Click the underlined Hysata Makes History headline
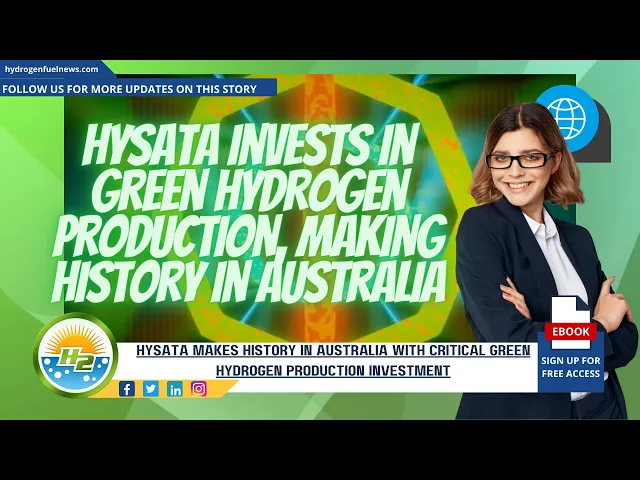The image size is (640, 480). tap(333, 360)
